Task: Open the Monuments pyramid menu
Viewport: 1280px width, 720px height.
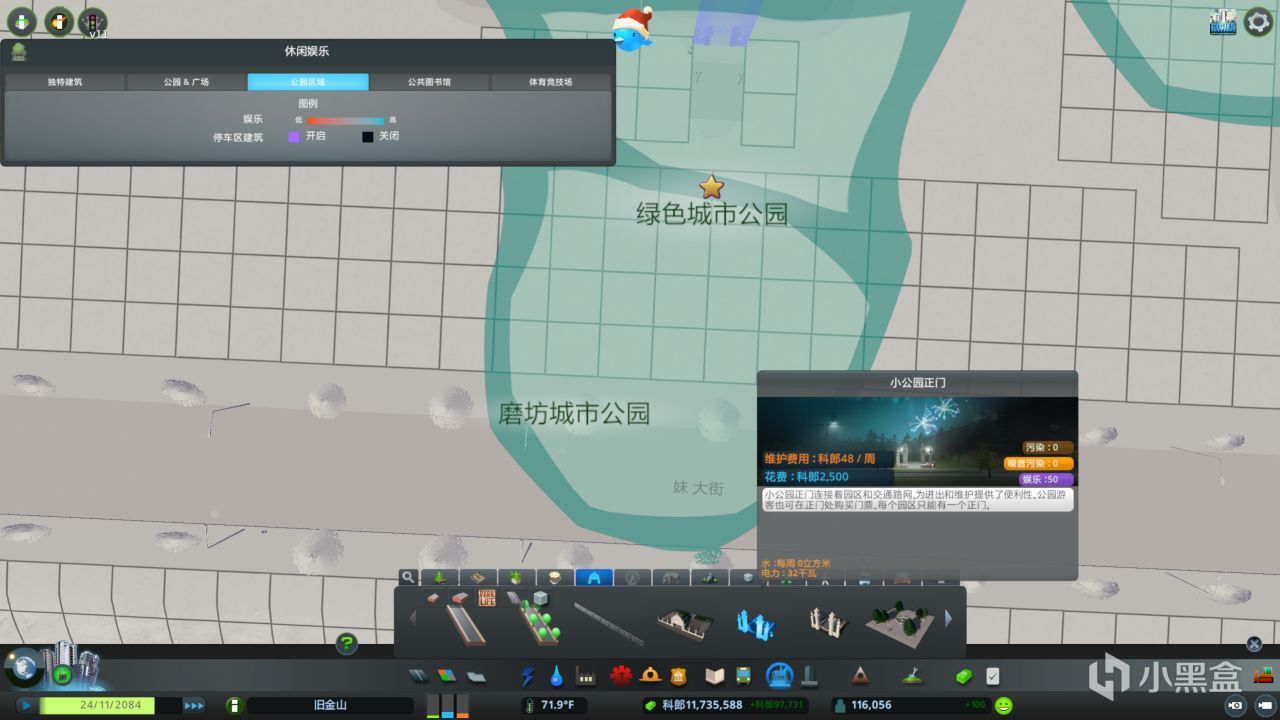Action: click(x=860, y=677)
